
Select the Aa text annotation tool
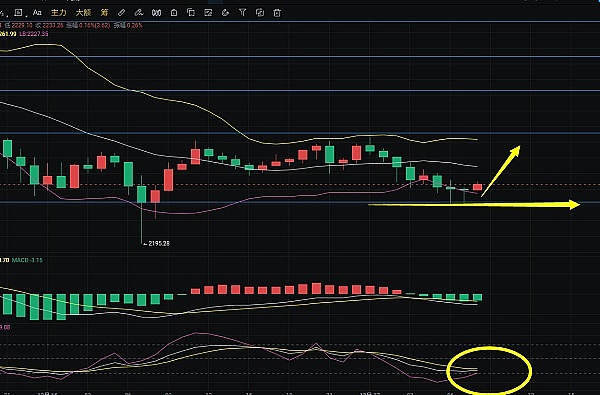[x=37, y=13]
